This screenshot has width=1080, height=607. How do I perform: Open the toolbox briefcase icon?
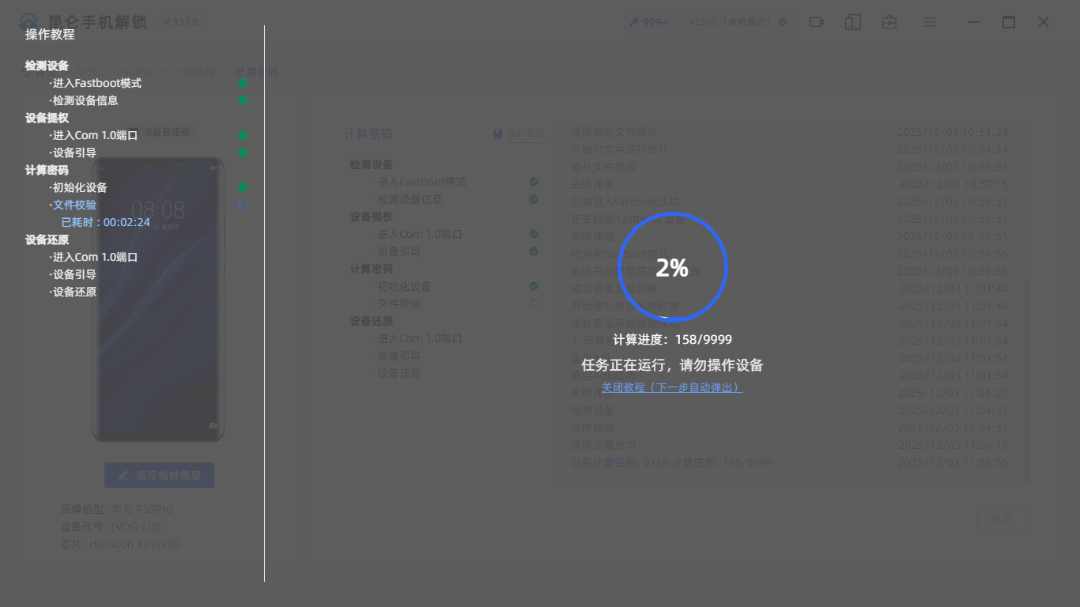[889, 22]
